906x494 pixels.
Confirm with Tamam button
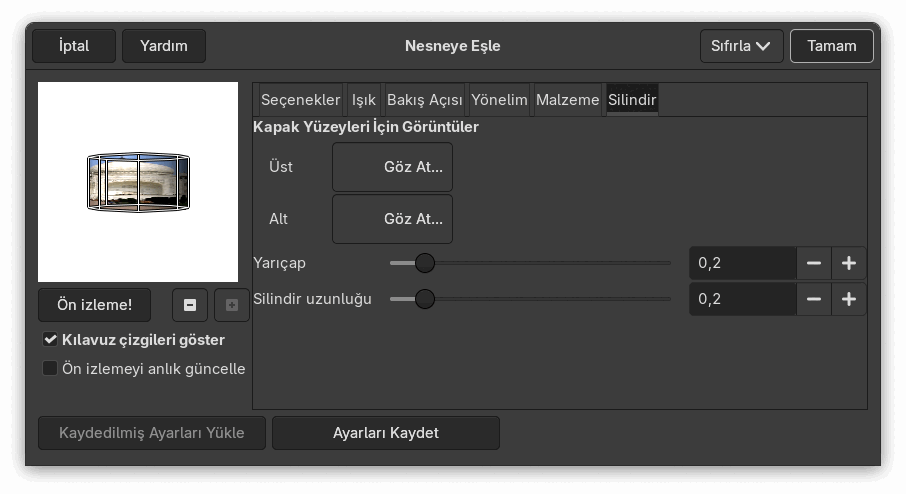(x=831, y=46)
